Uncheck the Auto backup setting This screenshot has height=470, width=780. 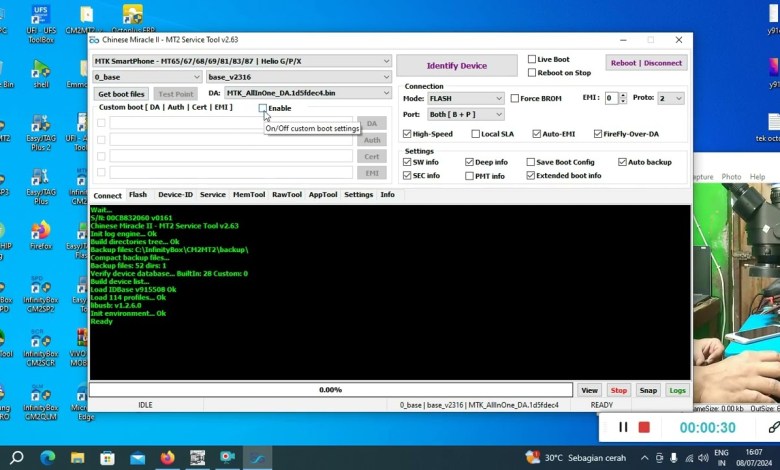(x=622, y=162)
